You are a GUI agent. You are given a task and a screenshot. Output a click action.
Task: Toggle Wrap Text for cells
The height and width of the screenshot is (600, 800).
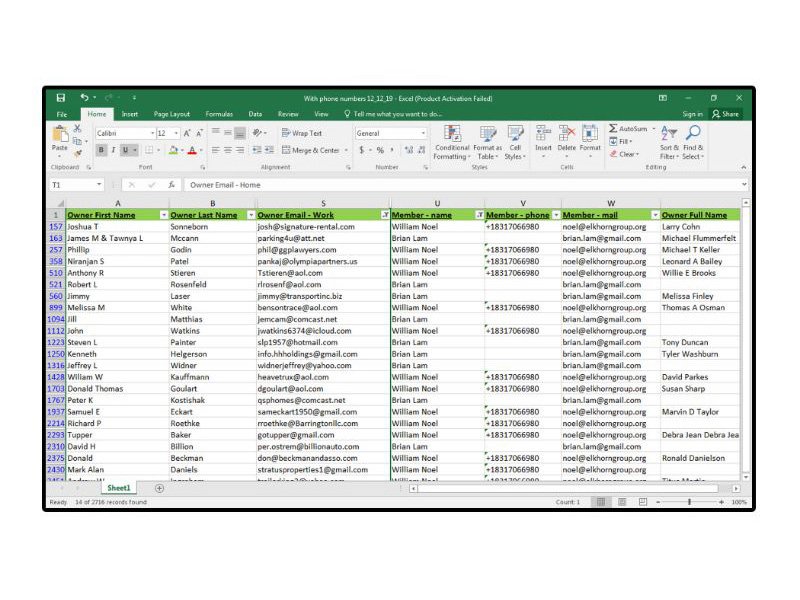302,133
